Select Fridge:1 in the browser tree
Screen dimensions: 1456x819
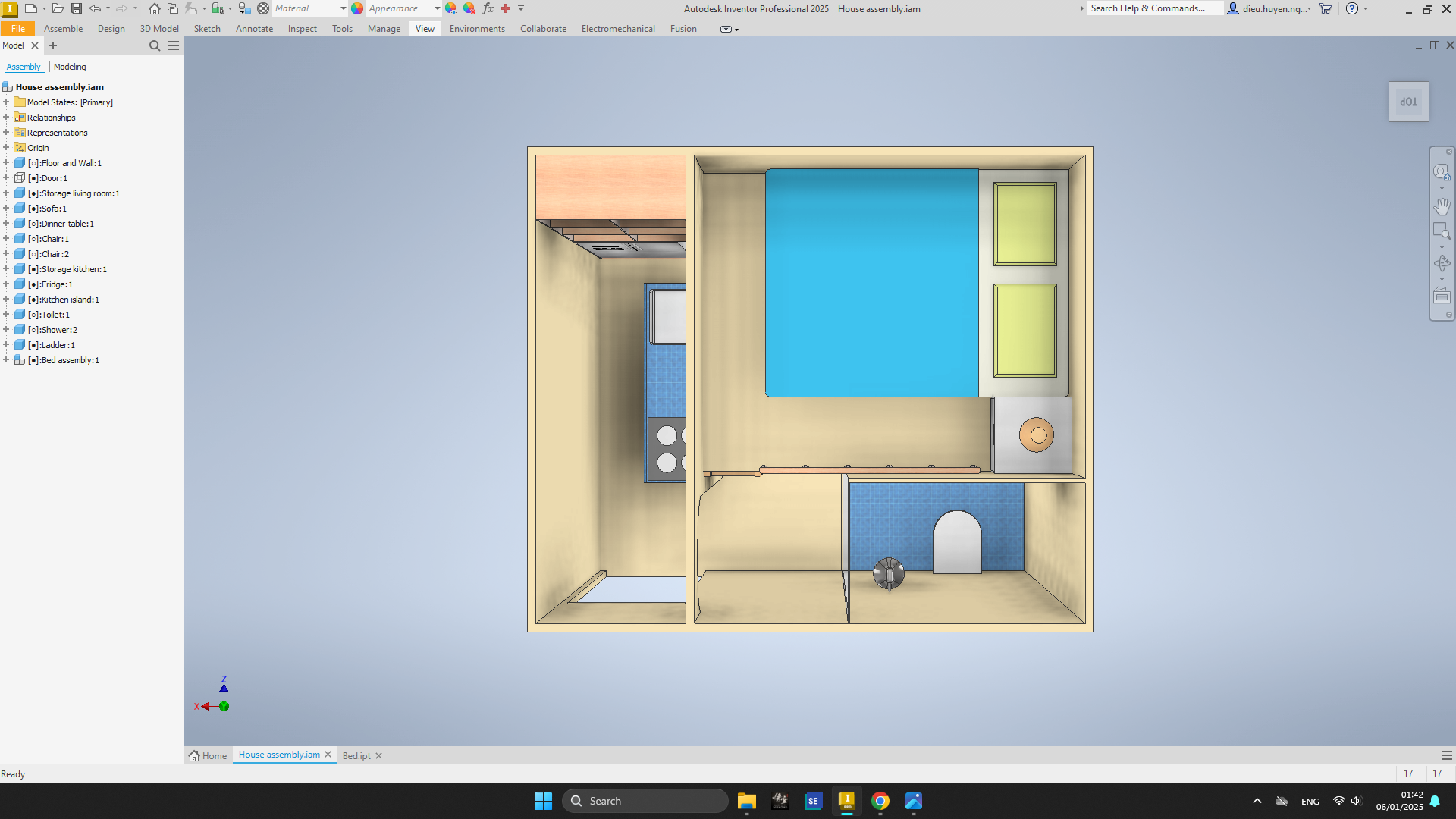pyautogui.click(x=57, y=284)
